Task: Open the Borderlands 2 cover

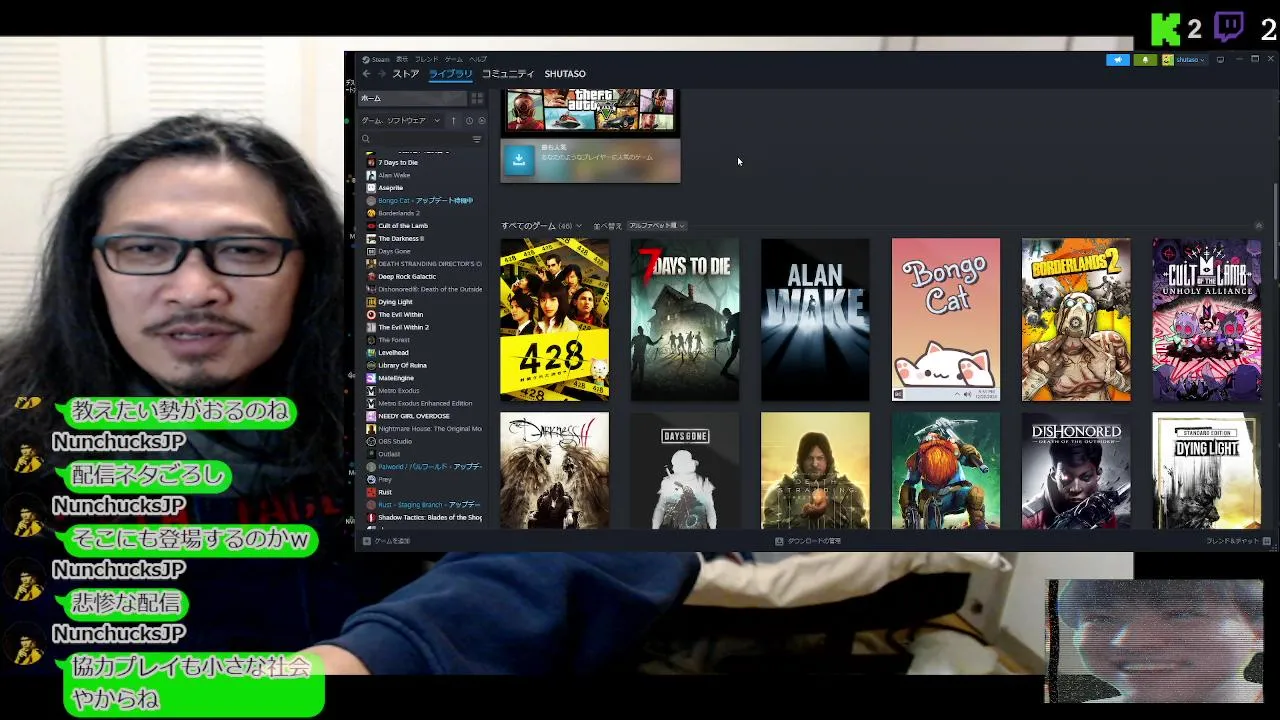Action: (x=1076, y=319)
